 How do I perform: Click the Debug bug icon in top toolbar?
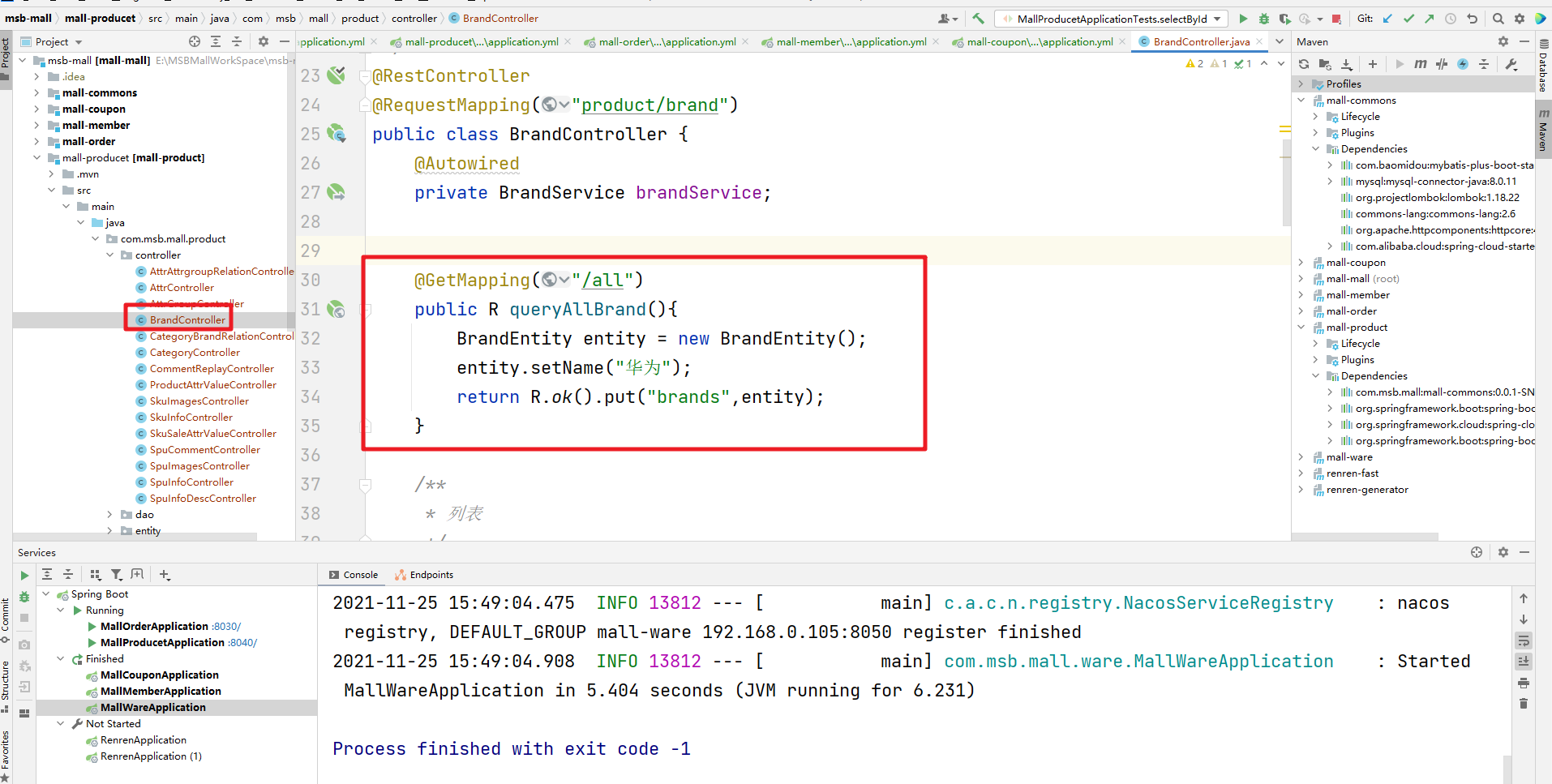[1263, 19]
